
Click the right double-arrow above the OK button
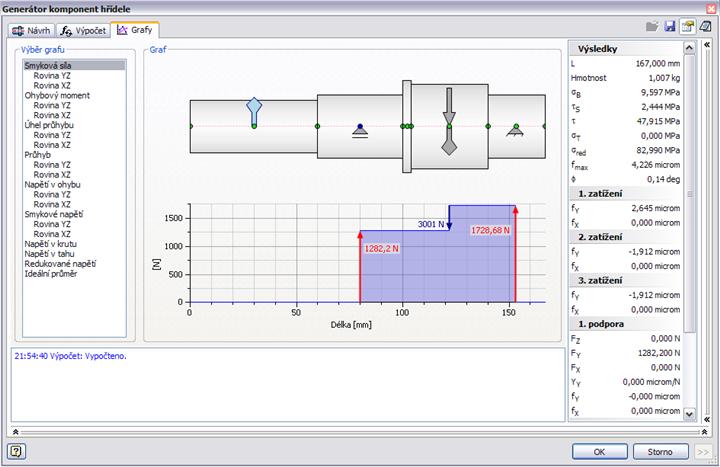(x=702, y=430)
